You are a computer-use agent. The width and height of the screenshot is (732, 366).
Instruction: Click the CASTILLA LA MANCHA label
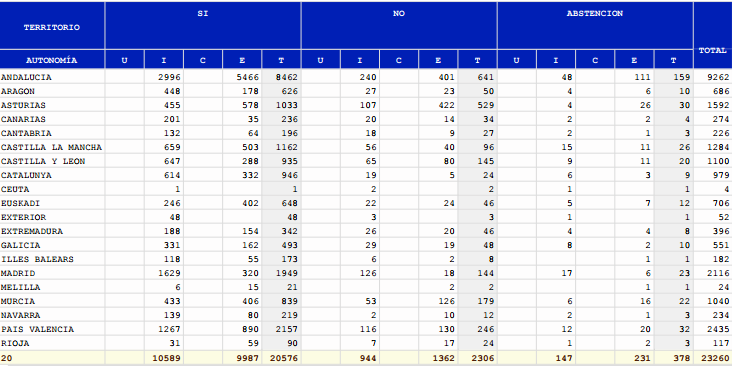[51, 147]
